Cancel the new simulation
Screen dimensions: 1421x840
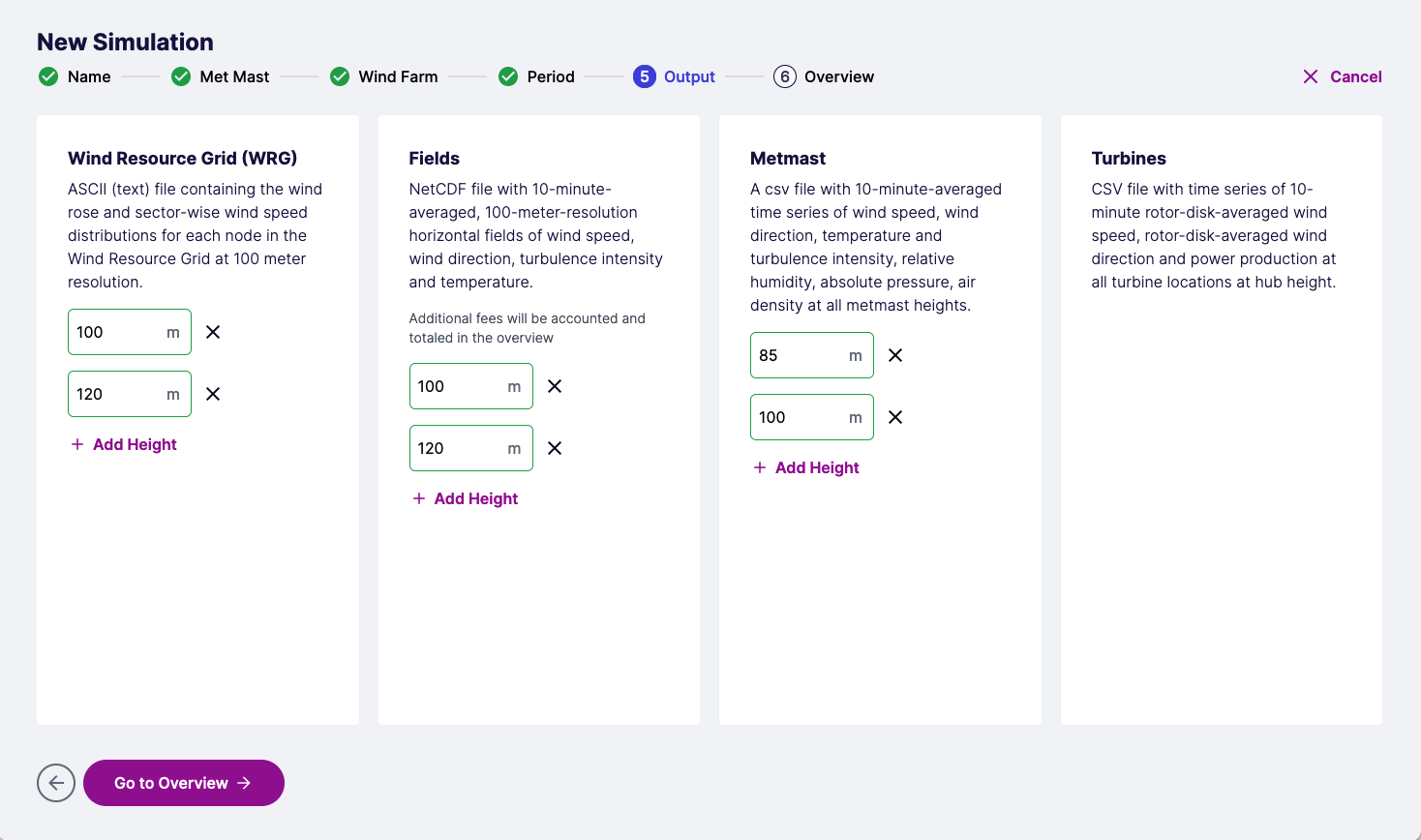[x=1343, y=76]
